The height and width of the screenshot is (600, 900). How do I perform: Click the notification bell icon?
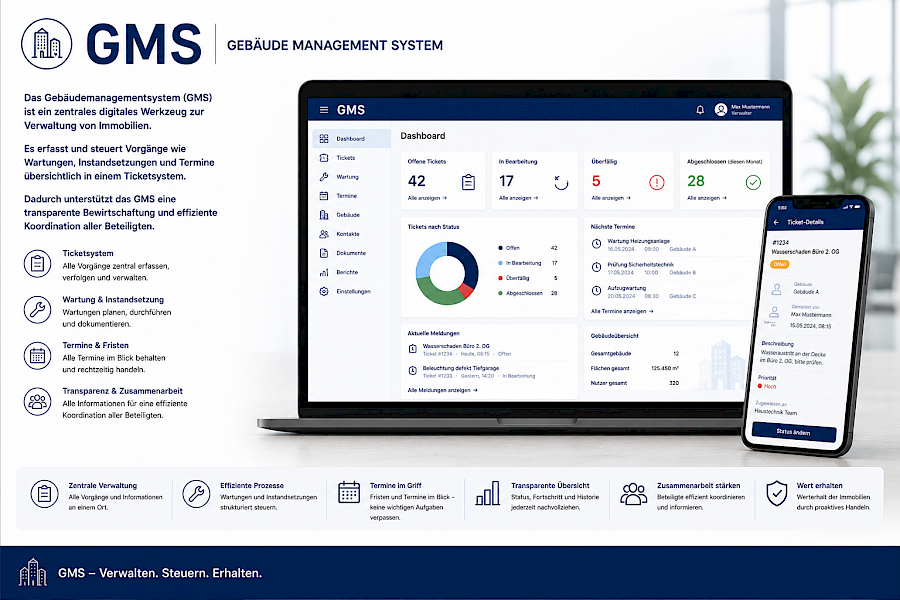pos(700,110)
